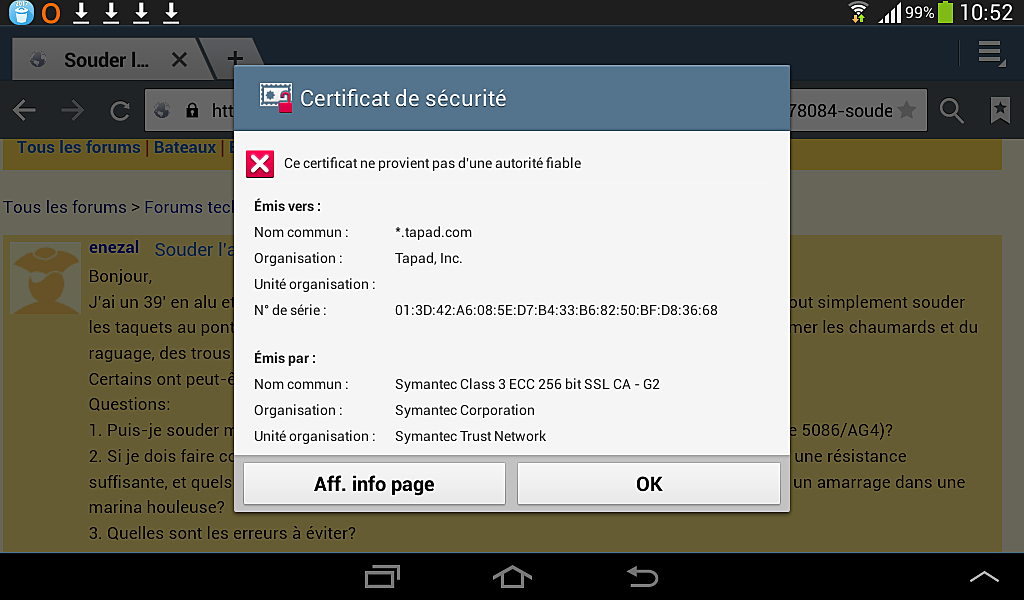This screenshot has width=1024, height=600.
Task: Tap the certificate icon in dialog title
Action: point(276,98)
